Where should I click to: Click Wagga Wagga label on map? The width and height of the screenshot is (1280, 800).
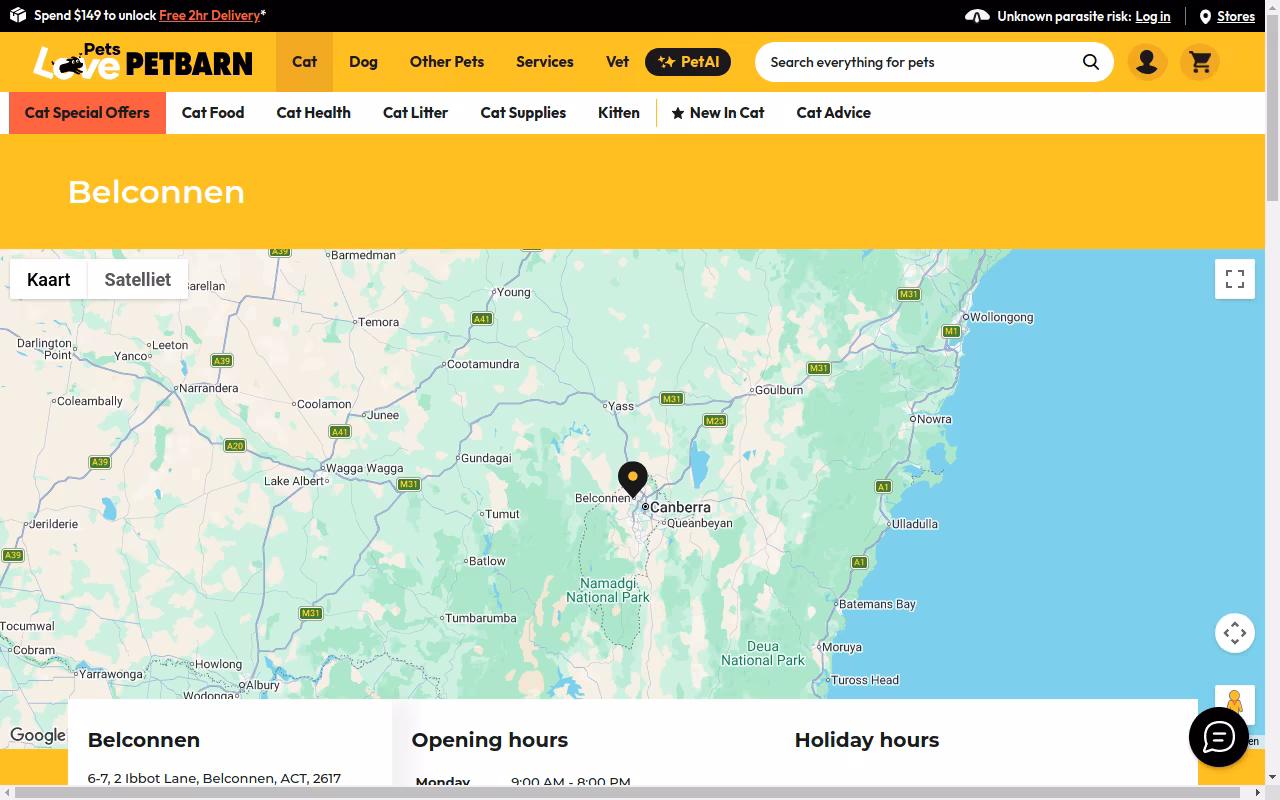[x=365, y=468]
